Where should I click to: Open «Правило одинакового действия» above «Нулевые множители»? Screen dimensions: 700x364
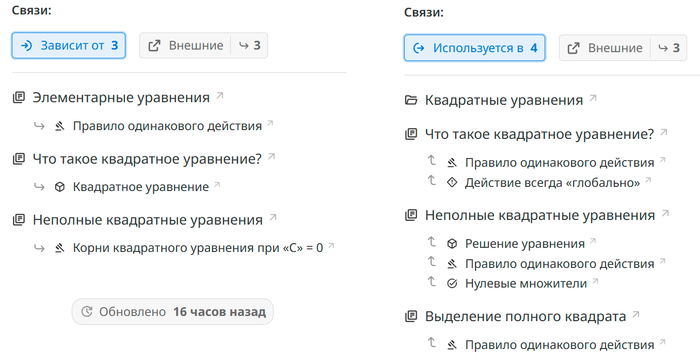[559, 264]
